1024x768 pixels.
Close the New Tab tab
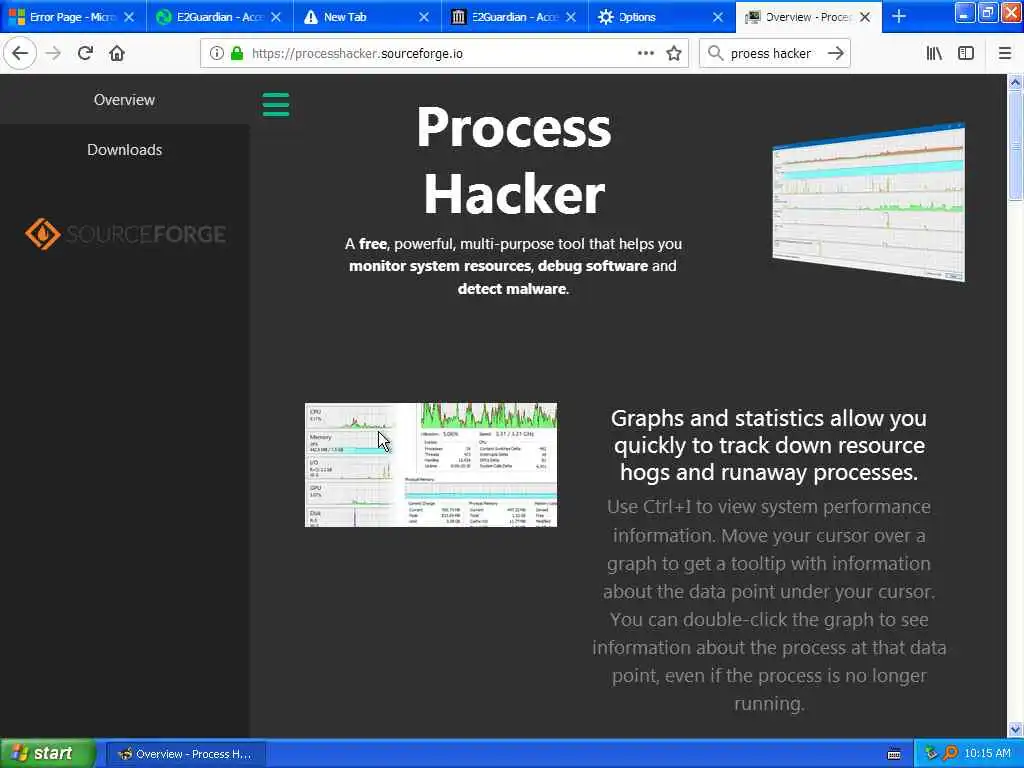click(x=424, y=17)
